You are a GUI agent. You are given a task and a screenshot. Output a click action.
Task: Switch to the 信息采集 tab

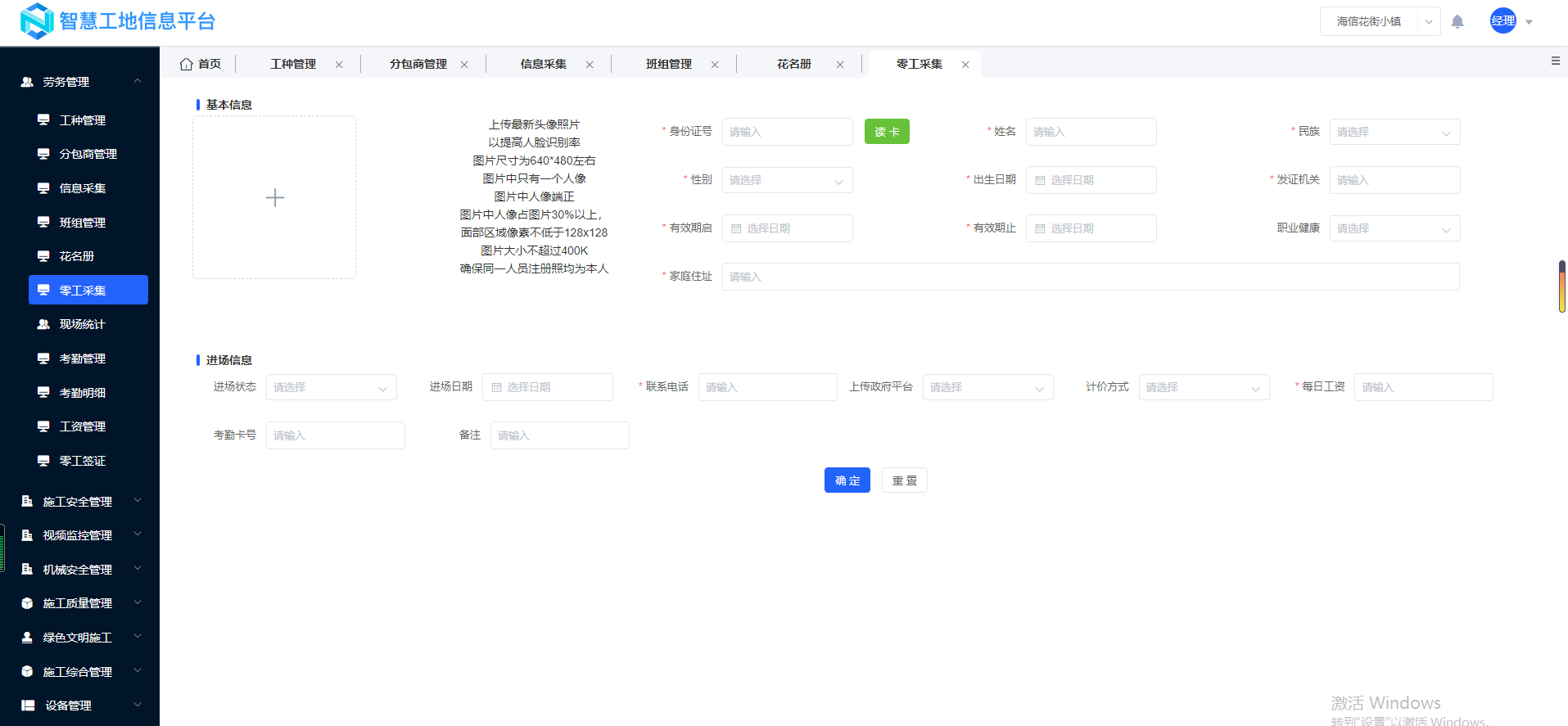click(x=544, y=64)
